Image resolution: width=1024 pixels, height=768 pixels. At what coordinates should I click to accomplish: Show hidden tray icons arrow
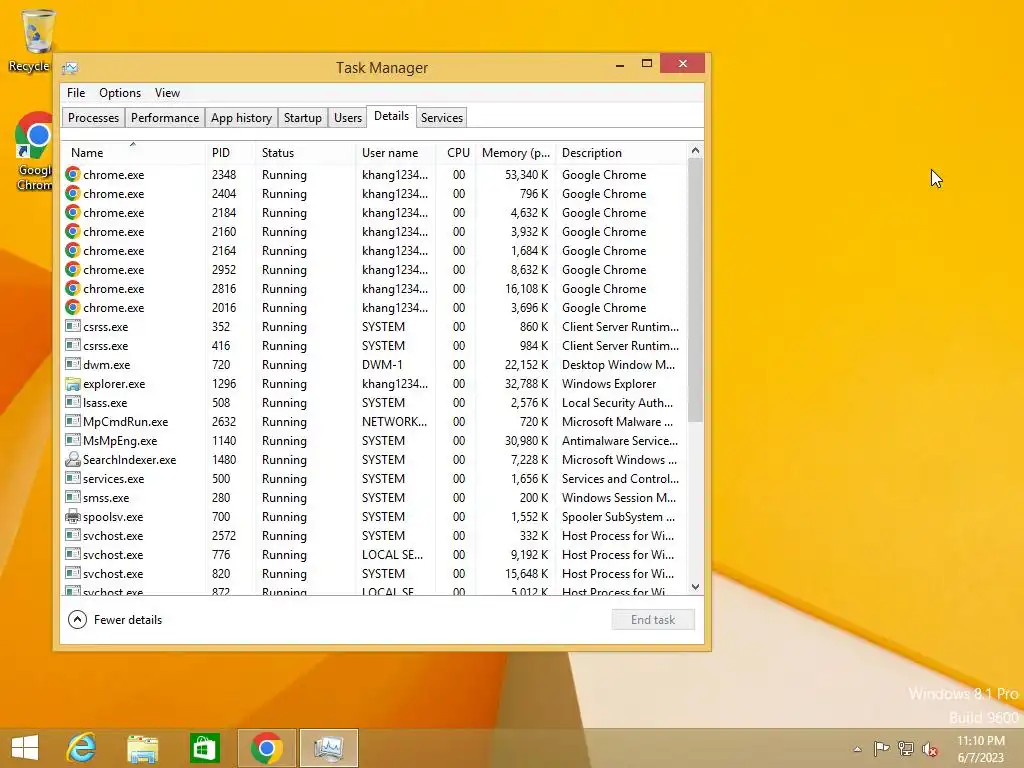(857, 749)
